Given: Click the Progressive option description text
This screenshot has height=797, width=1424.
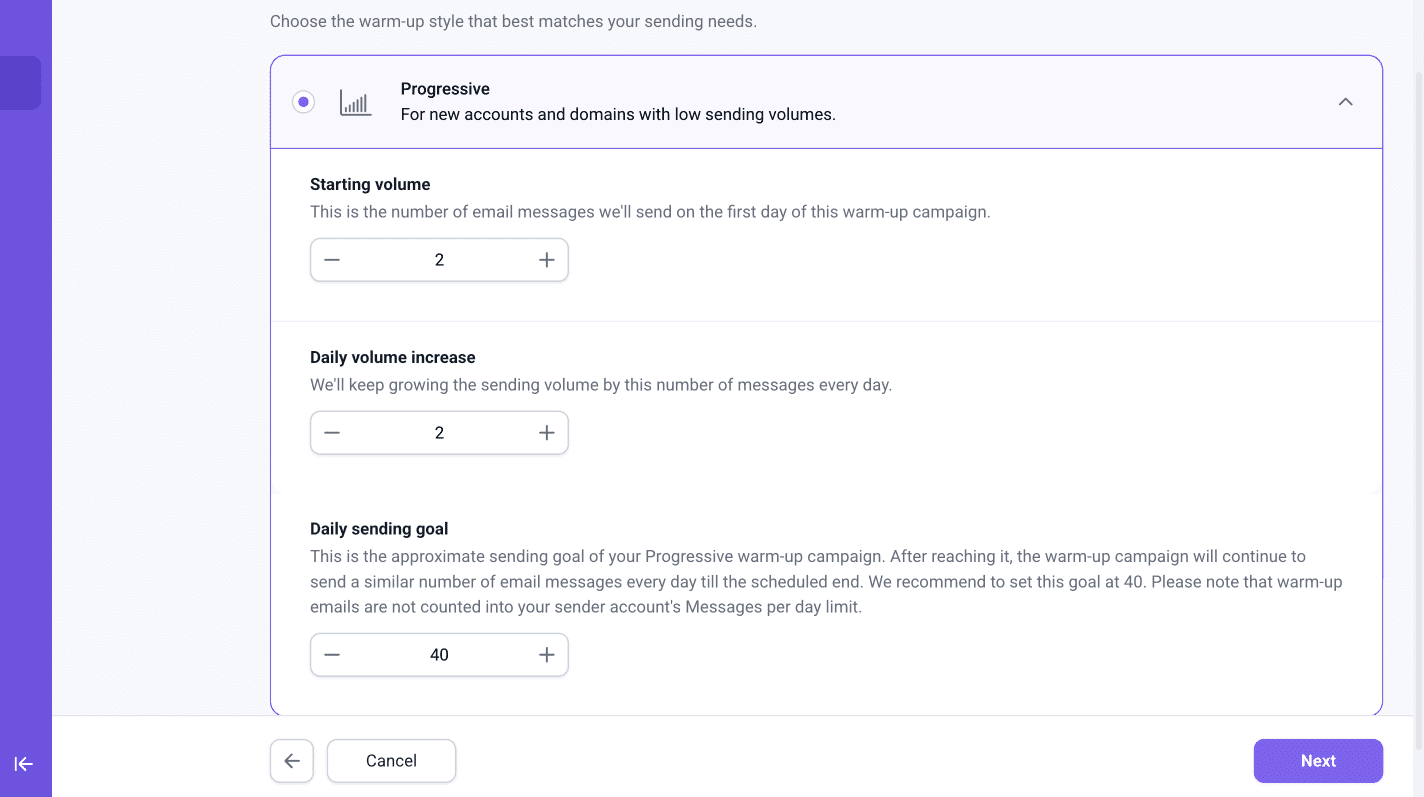Looking at the screenshot, I should click(x=617, y=114).
